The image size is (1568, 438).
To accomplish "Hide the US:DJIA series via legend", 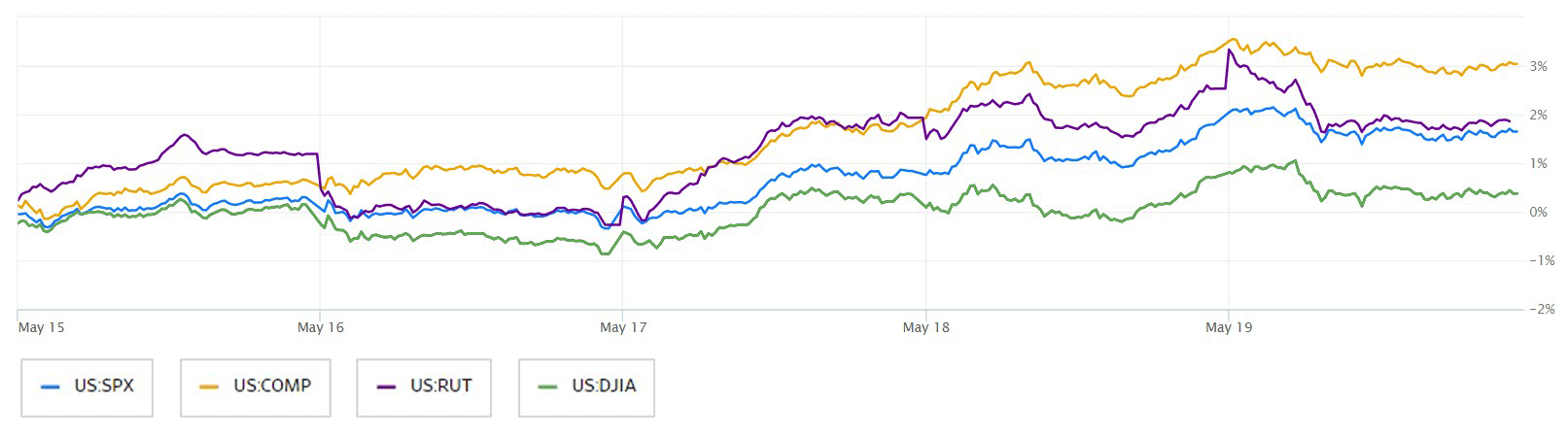I will pyautogui.click(x=586, y=387).
